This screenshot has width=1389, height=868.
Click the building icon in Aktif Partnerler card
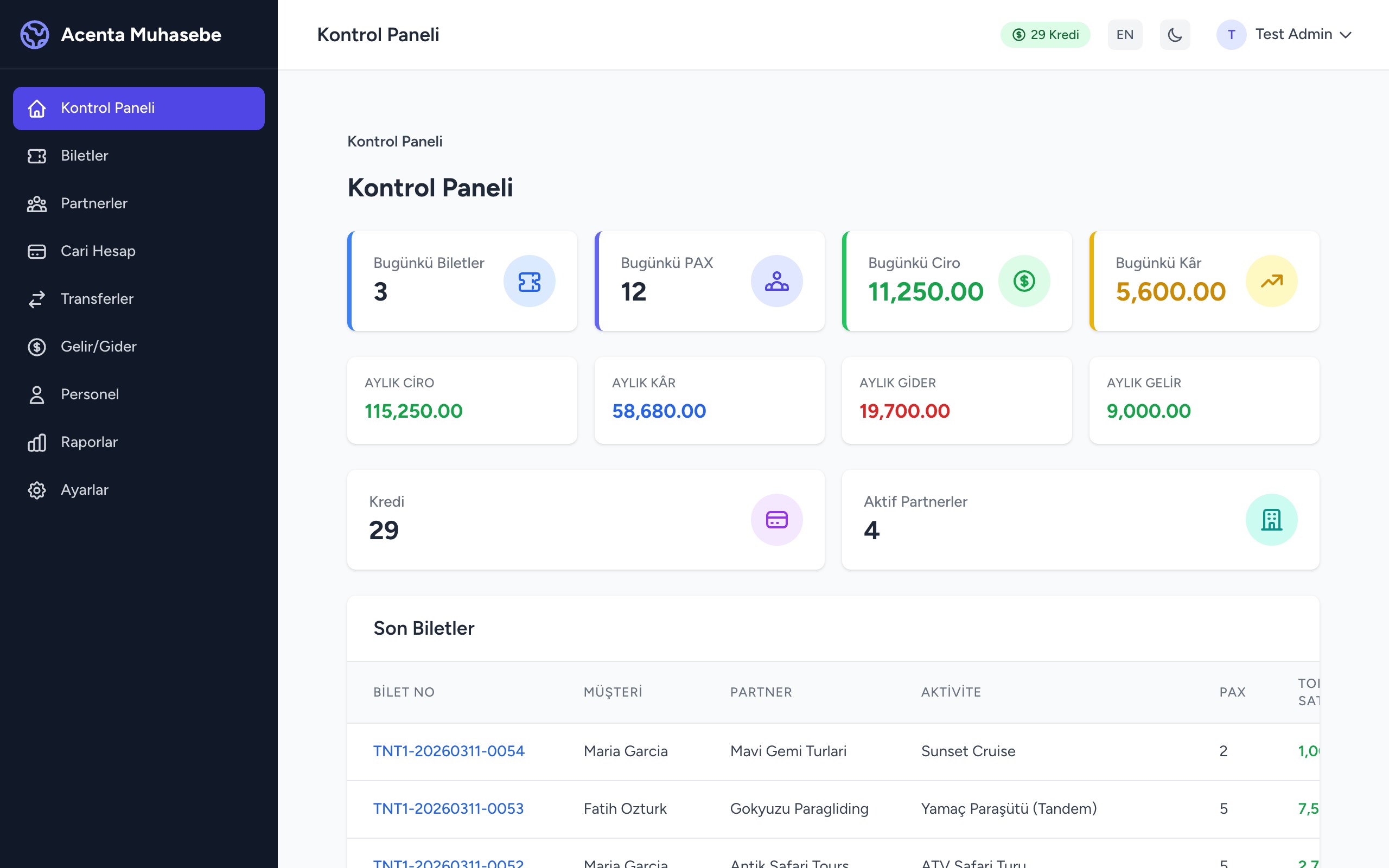point(1271,520)
